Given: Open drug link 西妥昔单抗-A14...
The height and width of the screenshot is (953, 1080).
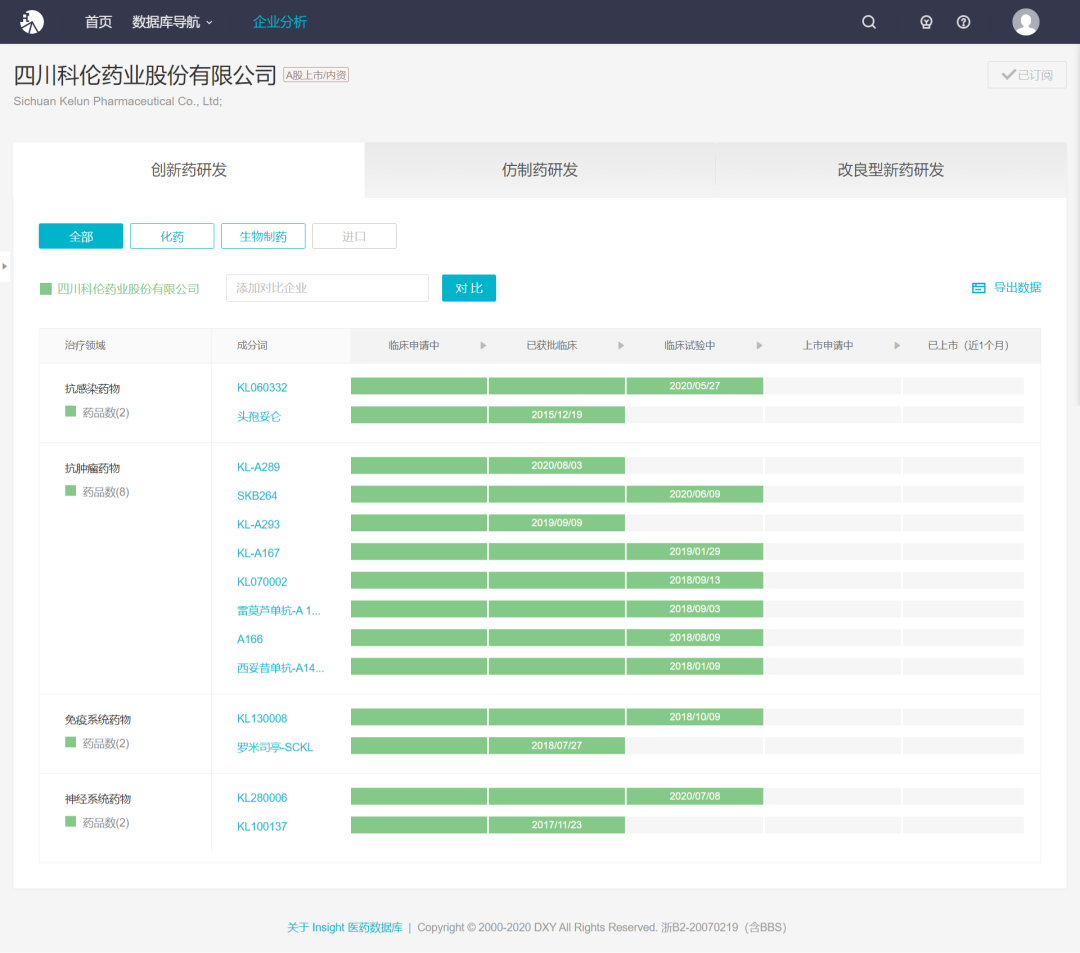Looking at the screenshot, I should (280, 668).
